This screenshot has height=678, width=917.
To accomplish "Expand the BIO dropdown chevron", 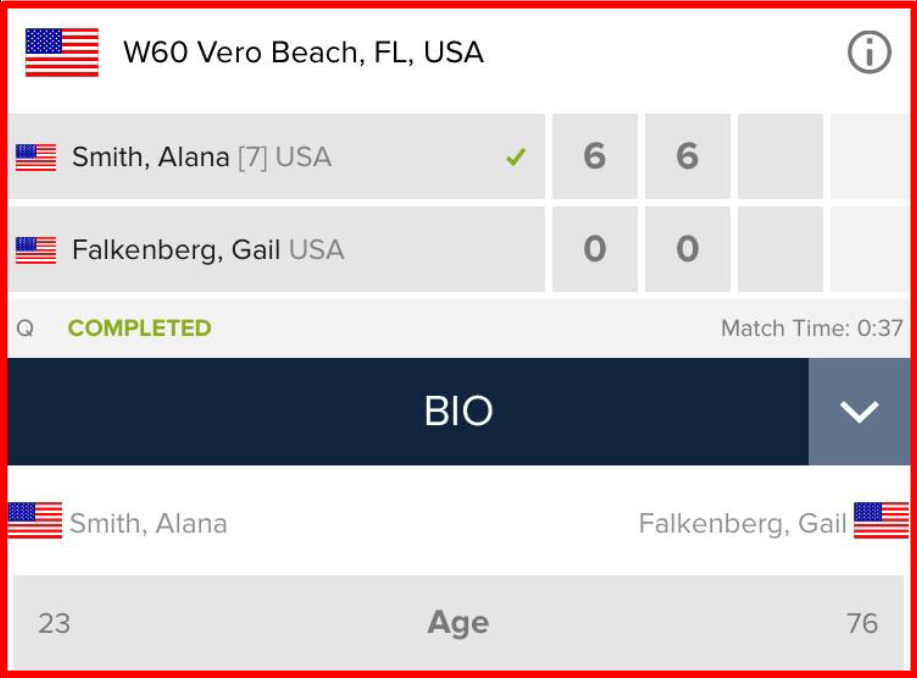I will (x=859, y=412).
